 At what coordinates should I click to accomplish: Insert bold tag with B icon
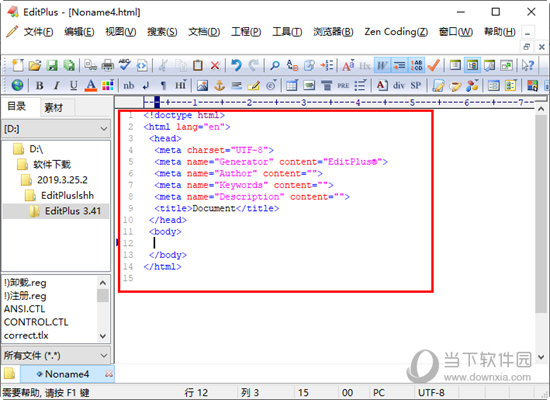[x=40, y=85]
